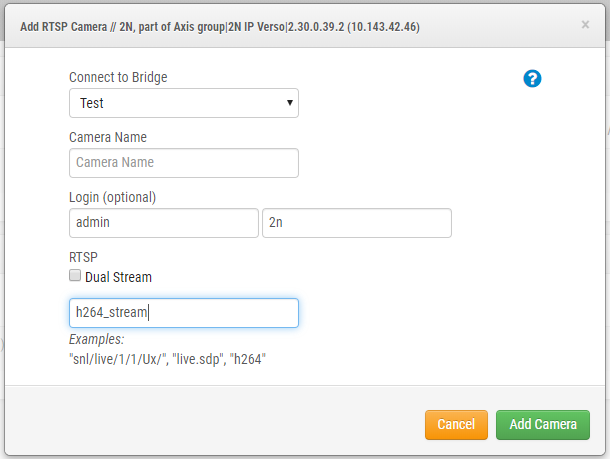Click the "snl/live/1/1/Ux/" example text
The image size is (610, 459).
(x=115, y=358)
